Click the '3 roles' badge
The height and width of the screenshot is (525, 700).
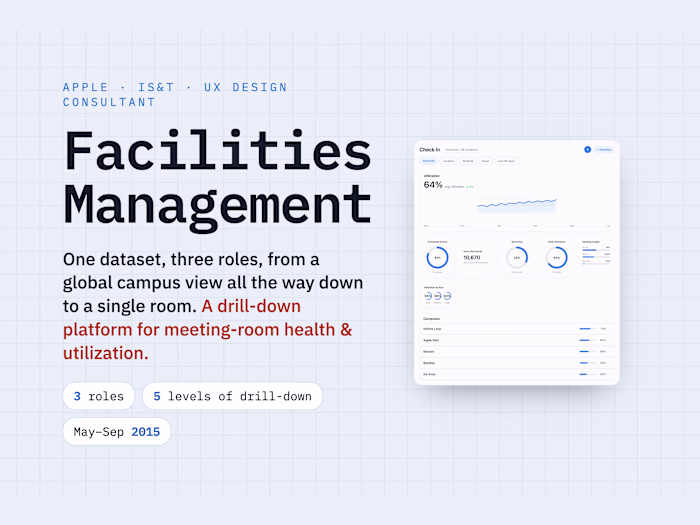(x=99, y=396)
